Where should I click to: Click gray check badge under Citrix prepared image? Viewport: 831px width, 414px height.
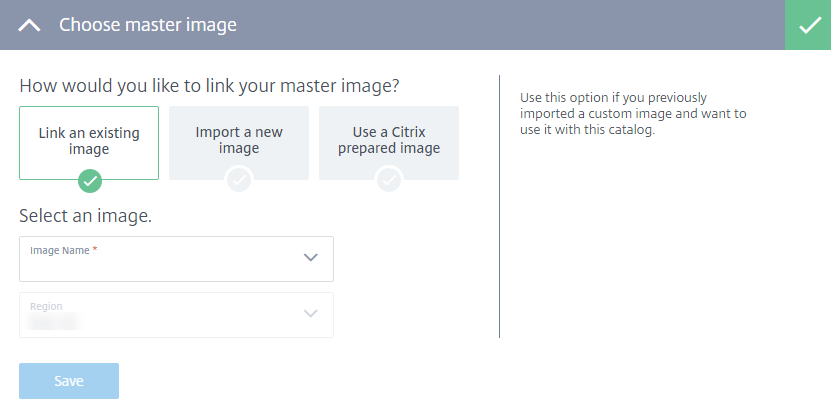389,181
